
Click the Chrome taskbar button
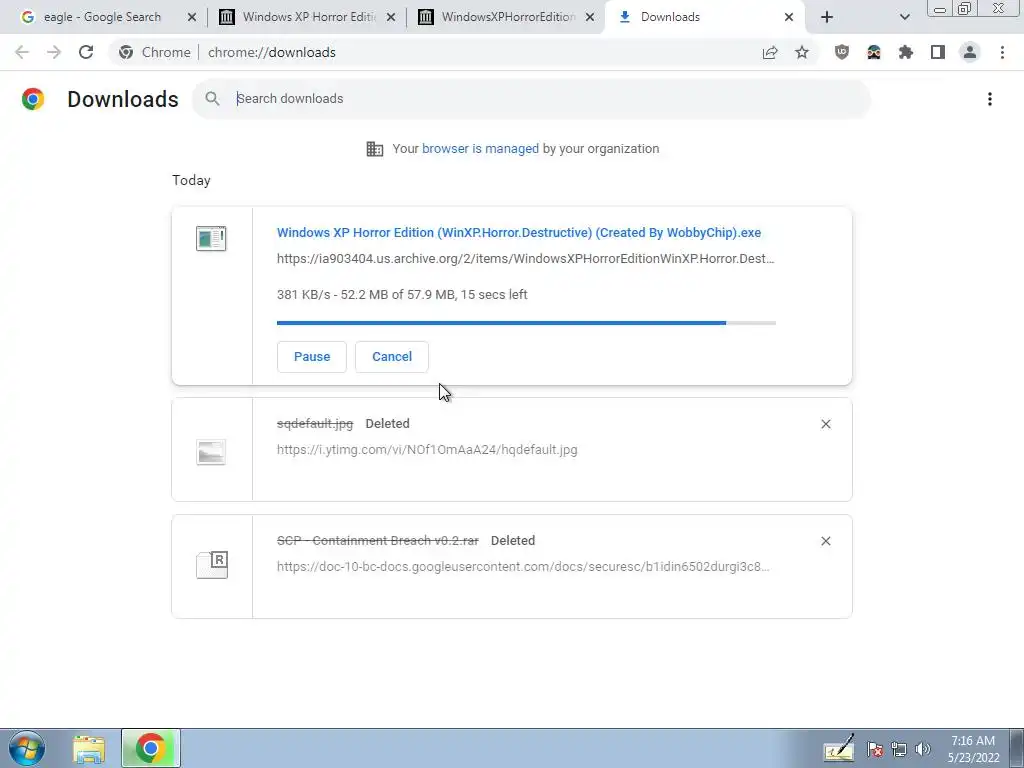[x=151, y=748]
